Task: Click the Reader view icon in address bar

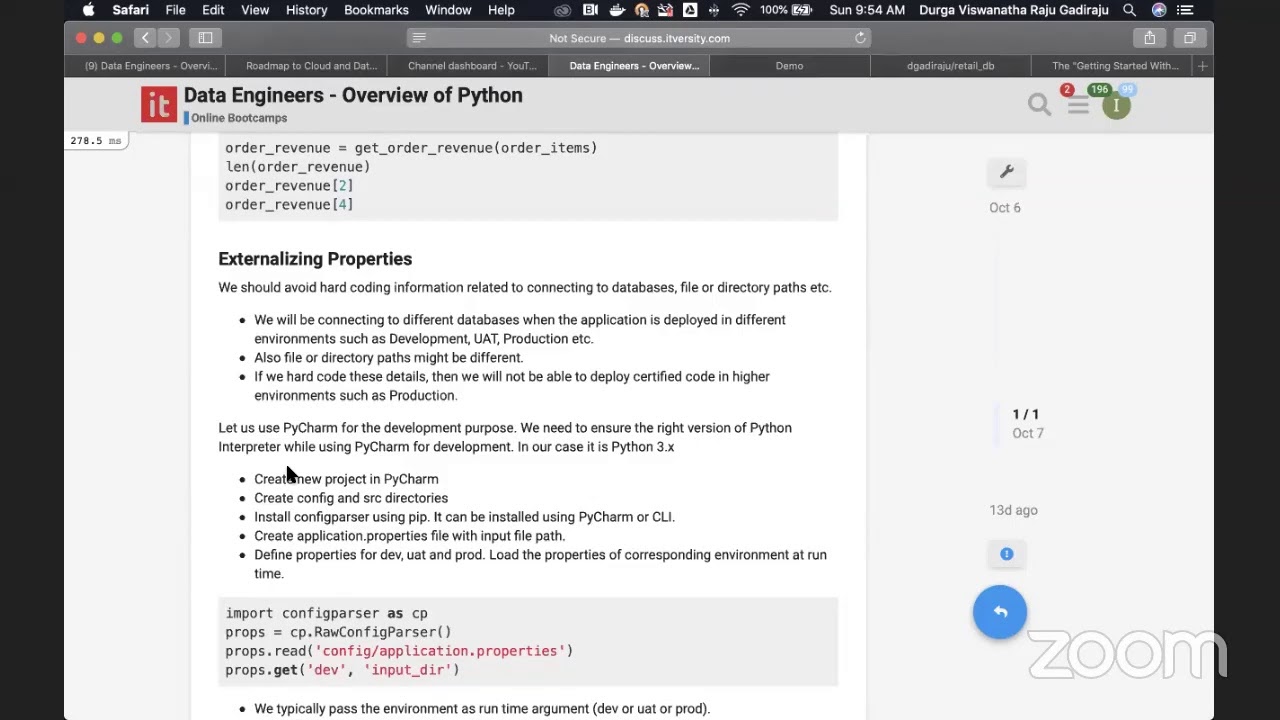Action: pos(419,38)
